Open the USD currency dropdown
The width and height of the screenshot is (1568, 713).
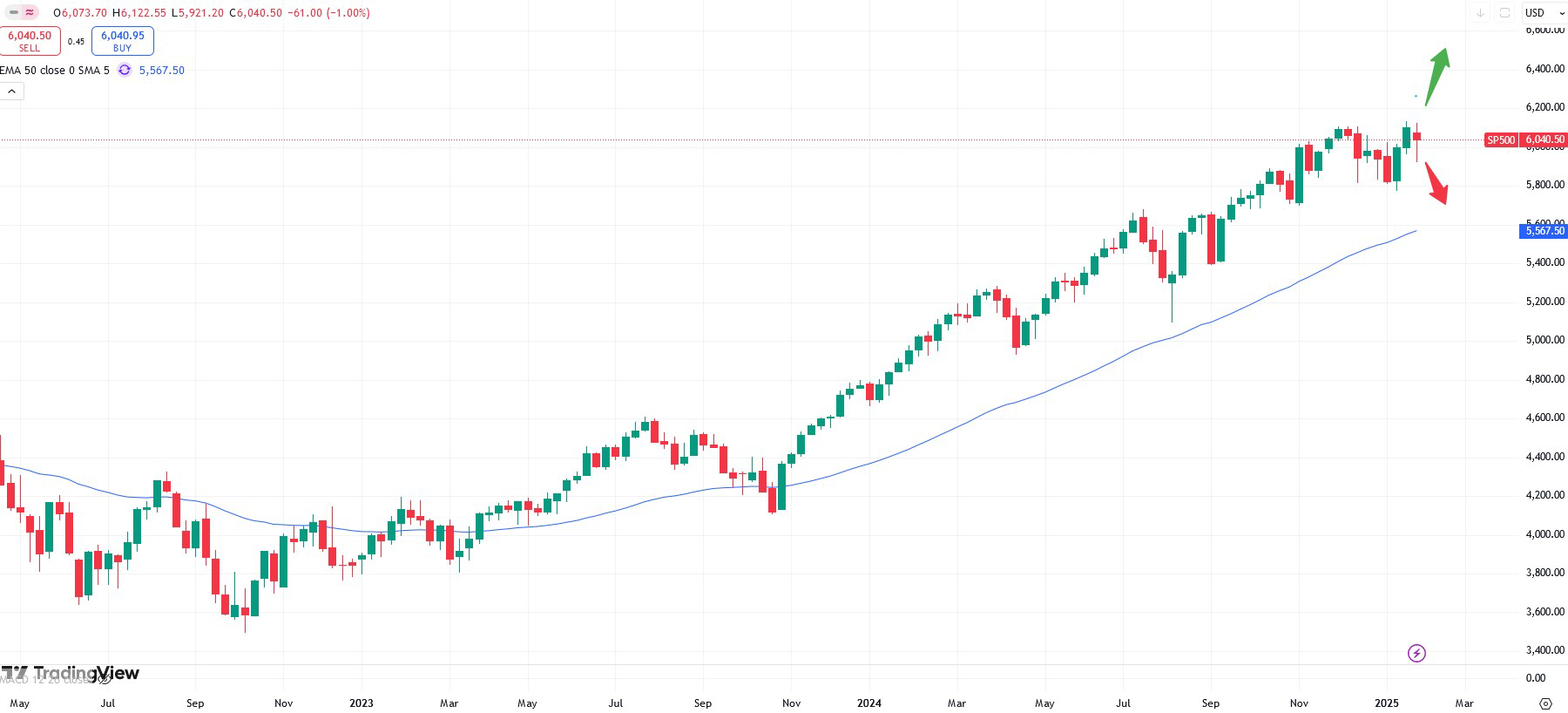tap(1544, 13)
